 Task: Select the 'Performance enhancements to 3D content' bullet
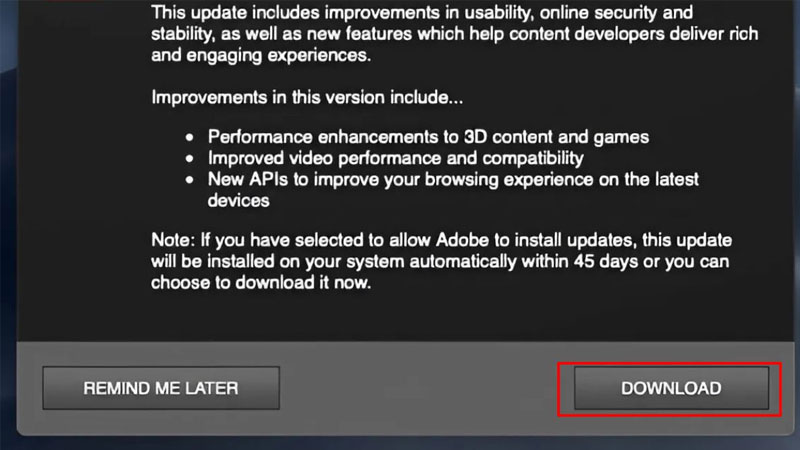tap(428, 137)
